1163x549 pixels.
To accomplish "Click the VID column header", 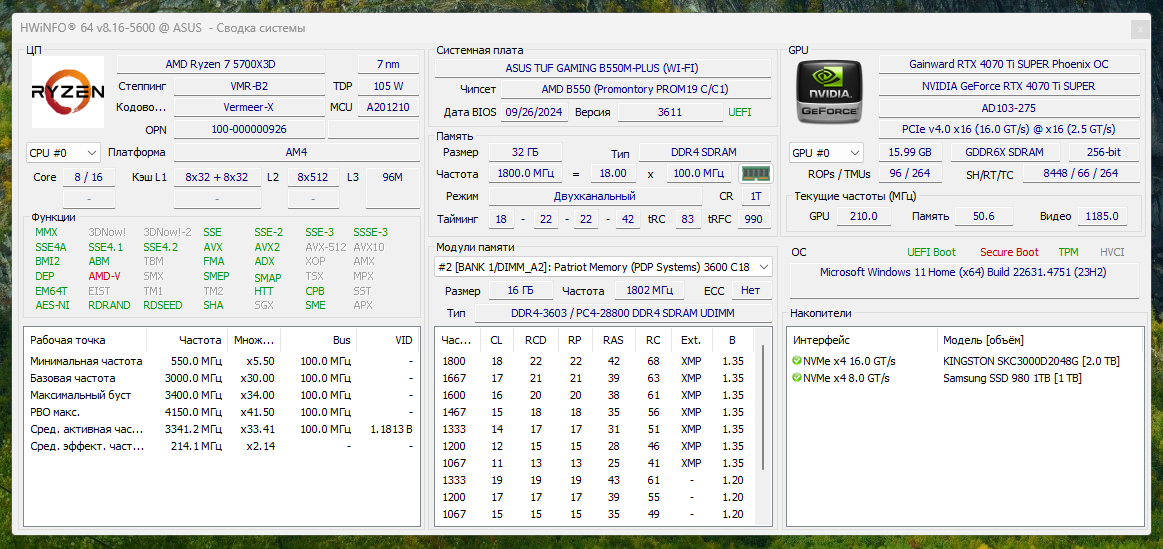I will pos(388,340).
